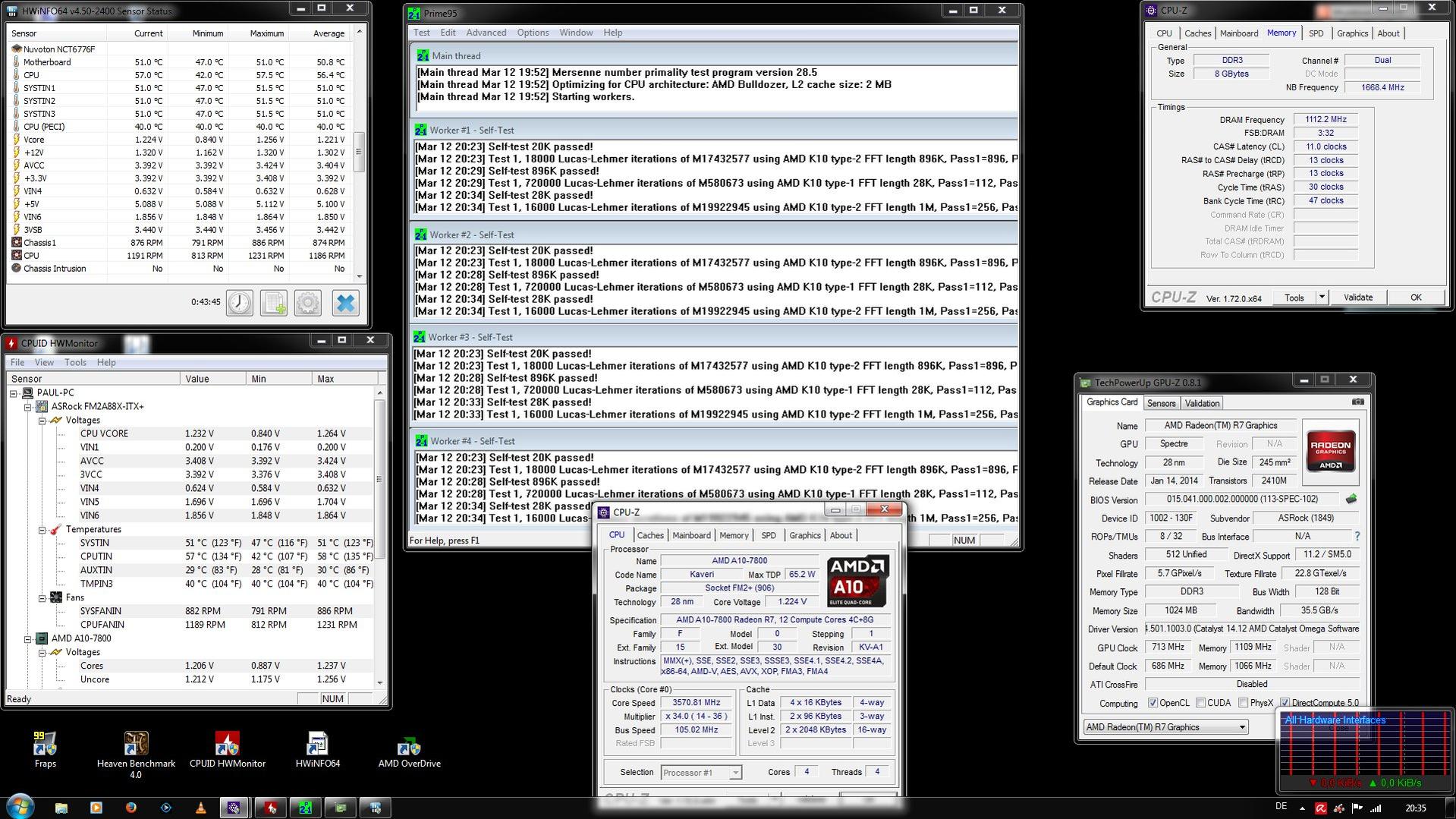This screenshot has height=819, width=1456.
Task: Click the HWiNFO64 scroll down arrow
Action: pyautogui.click(x=359, y=276)
